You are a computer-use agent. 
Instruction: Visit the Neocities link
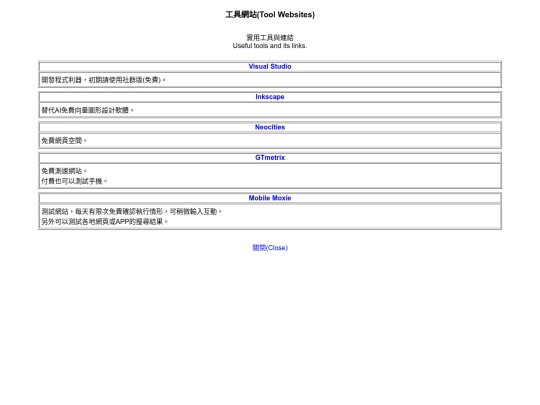coord(270,127)
